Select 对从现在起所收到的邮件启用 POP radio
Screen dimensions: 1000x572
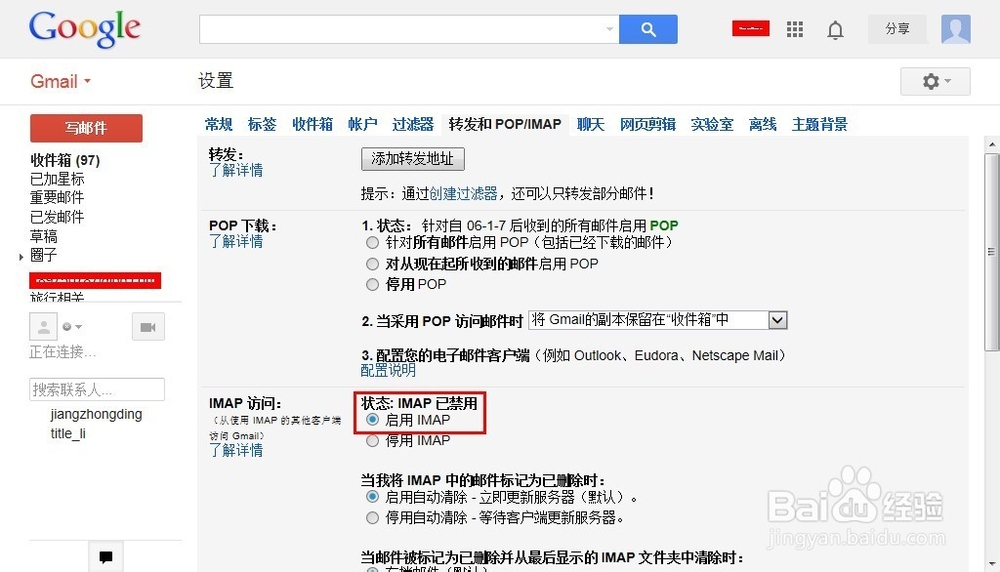pyautogui.click(x=372, y=264)
